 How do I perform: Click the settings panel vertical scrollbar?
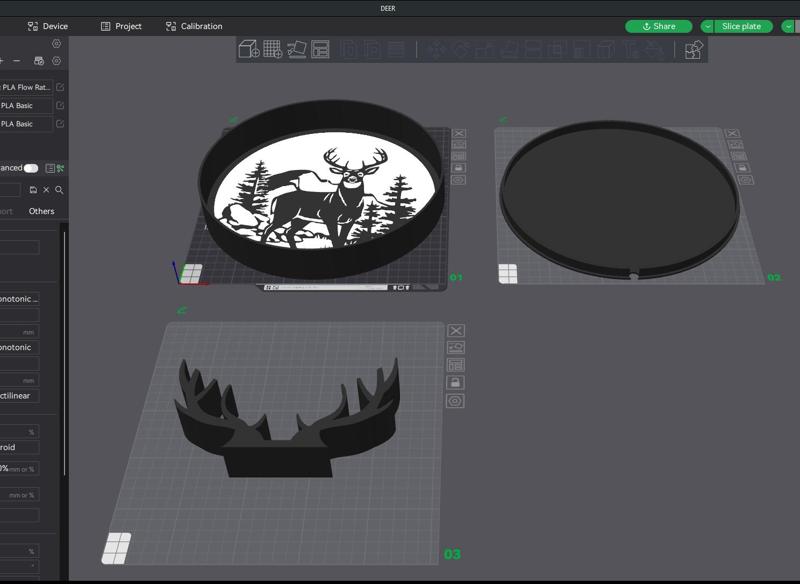point(65,353)
